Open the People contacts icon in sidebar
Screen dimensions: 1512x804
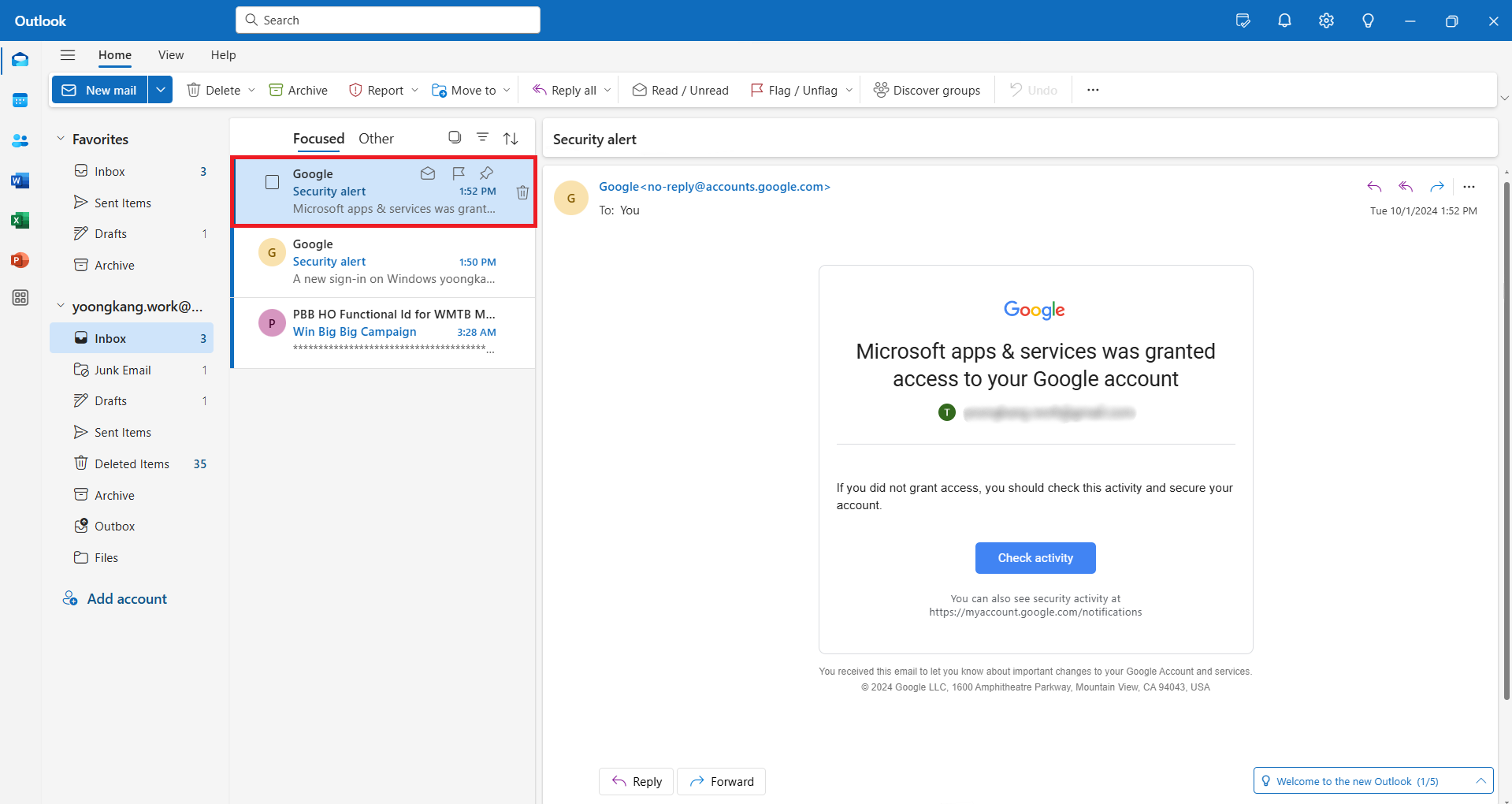(20, 140)
